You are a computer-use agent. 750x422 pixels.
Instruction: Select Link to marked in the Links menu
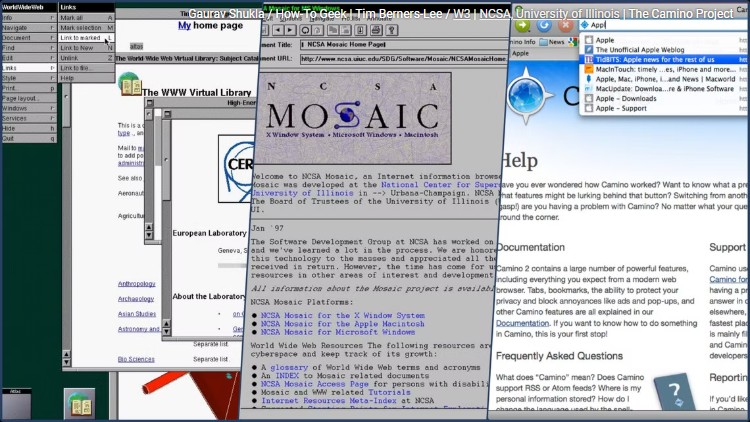[x=87, y=38]
